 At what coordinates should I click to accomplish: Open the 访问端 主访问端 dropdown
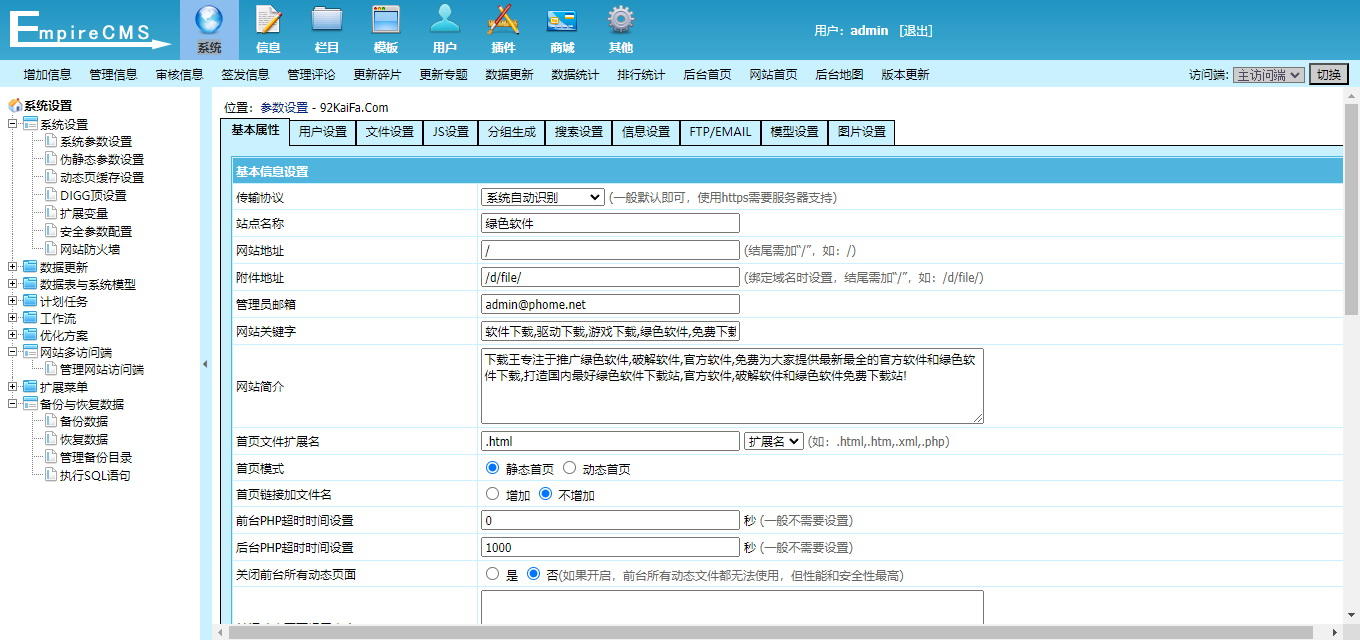click(1268, 75)
